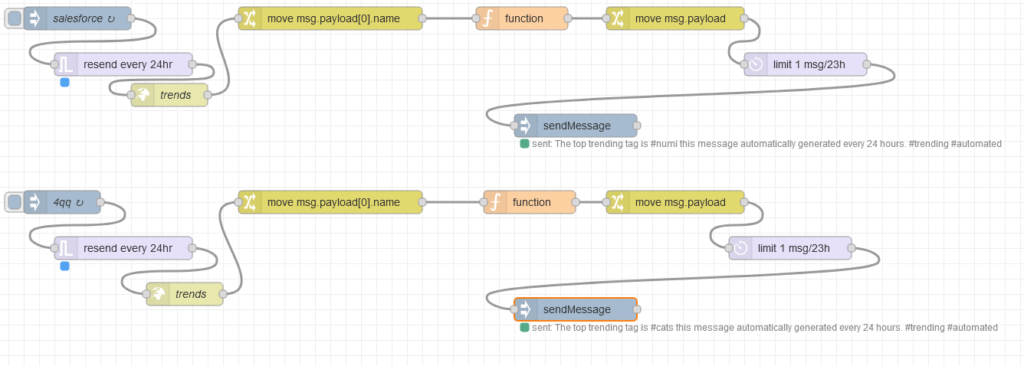Screen dimensions: 1024x366
Task: Select top resend every 24hr node label
Action: 128,65
